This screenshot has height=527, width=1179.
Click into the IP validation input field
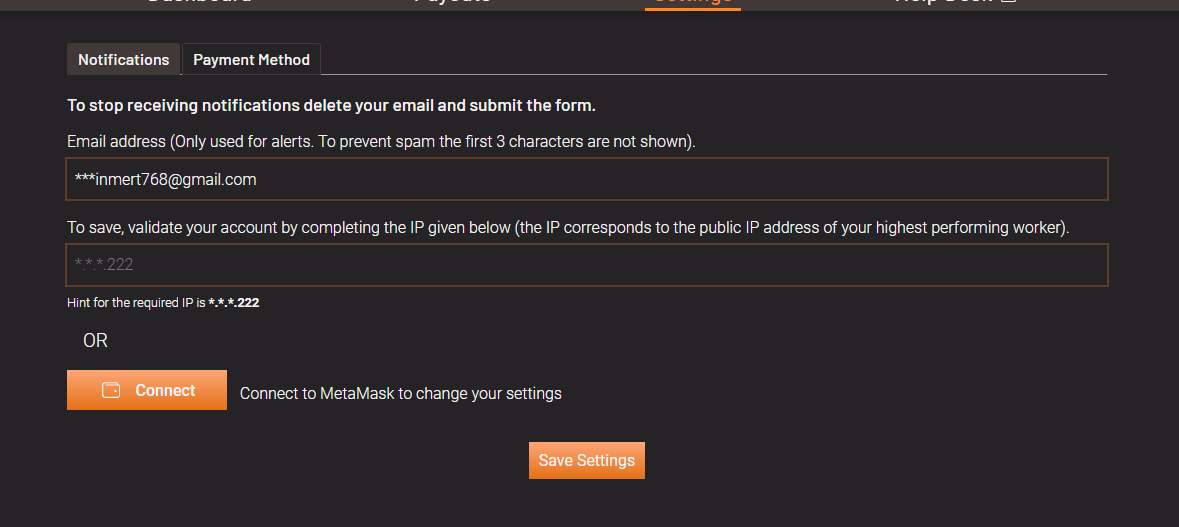pyautogui.click(x=587, y=265)
